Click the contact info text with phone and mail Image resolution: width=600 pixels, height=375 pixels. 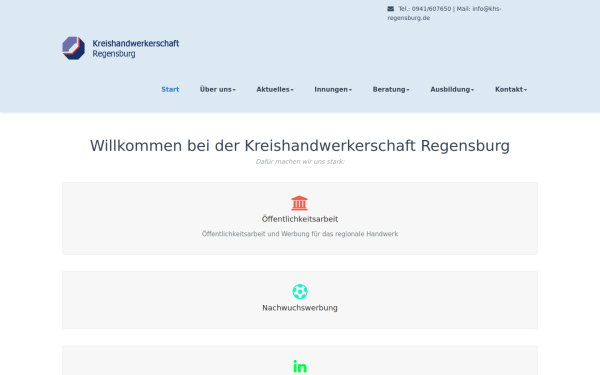click(x=444, y=13)
